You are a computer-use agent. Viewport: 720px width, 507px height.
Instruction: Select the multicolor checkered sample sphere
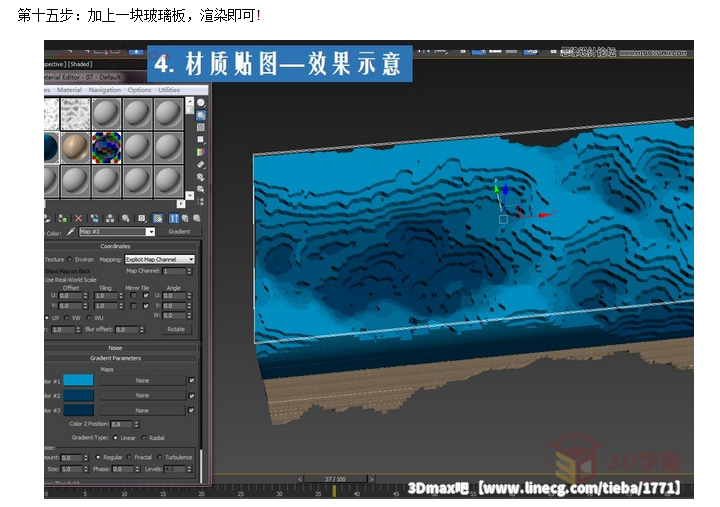(x=107, y=148)
